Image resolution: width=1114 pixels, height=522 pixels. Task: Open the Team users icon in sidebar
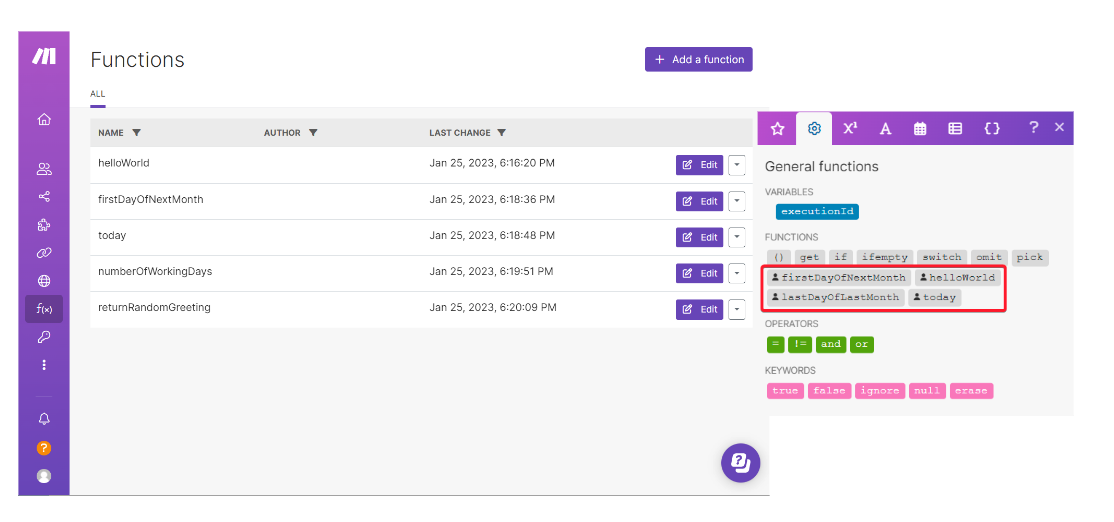[44, 169]
